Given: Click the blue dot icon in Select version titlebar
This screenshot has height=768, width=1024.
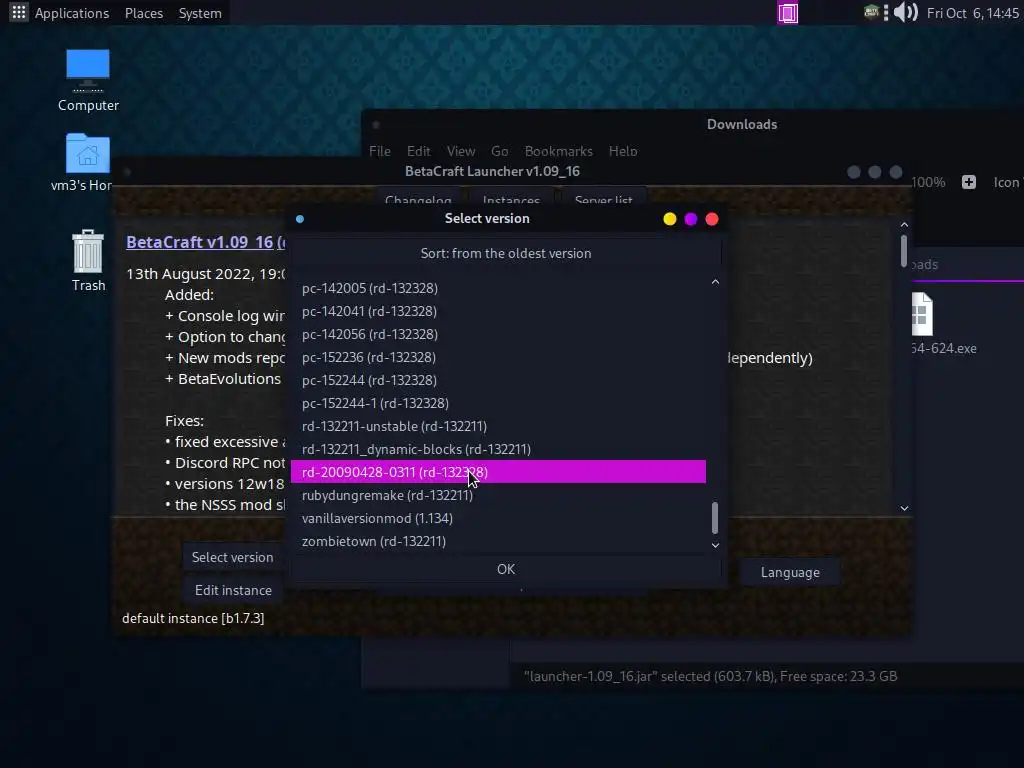Looking at the screenshot, I should (300, 219).
